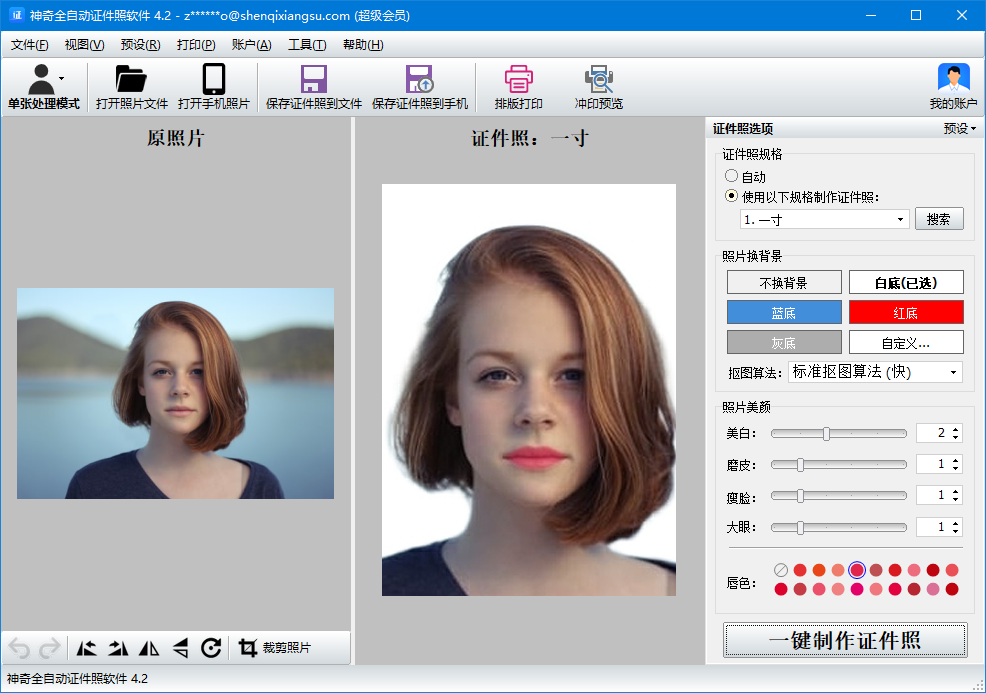Click 自定义... background button
The width and height of the screenshot is (986, 693).
click(906, 343)
